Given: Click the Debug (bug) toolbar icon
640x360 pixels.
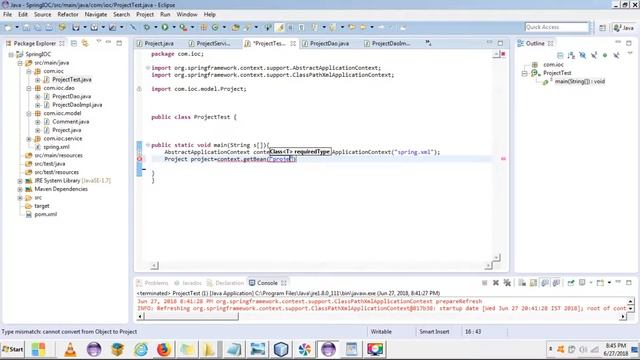Looking at the screenshot, I should [147, 27].
